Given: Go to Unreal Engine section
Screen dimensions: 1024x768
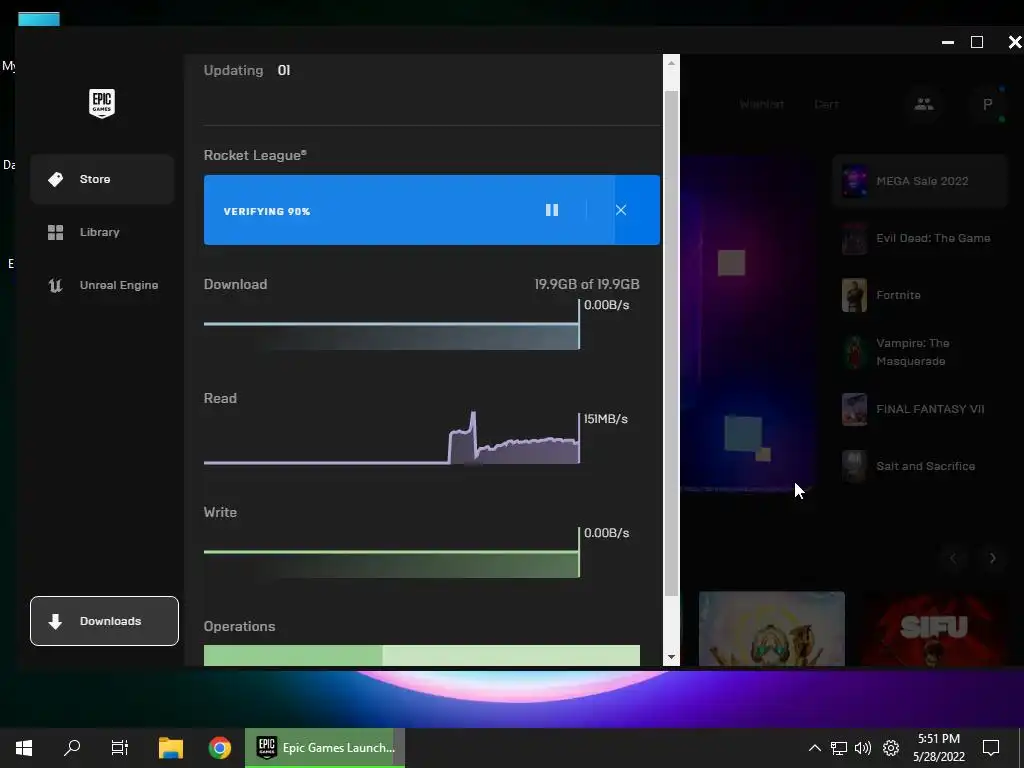Looking at the screenshot, I should (102, 285).
